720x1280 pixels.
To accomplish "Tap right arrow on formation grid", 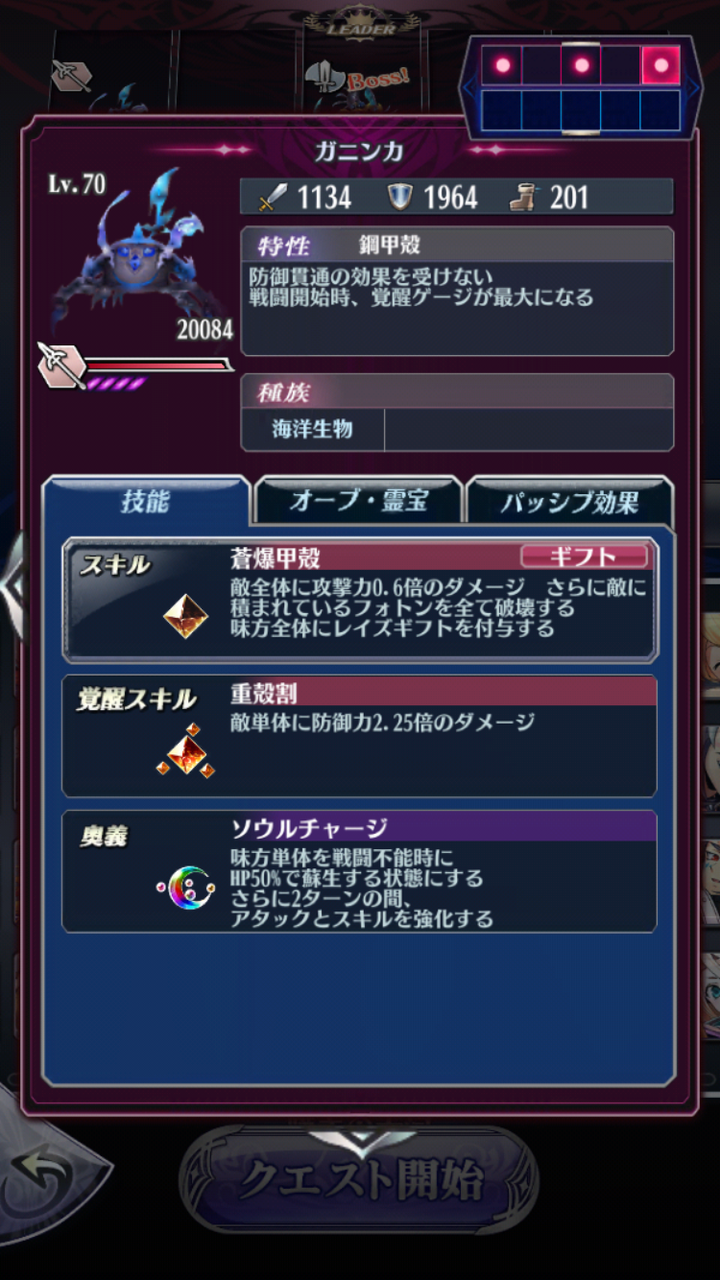I will coord(693,88).
